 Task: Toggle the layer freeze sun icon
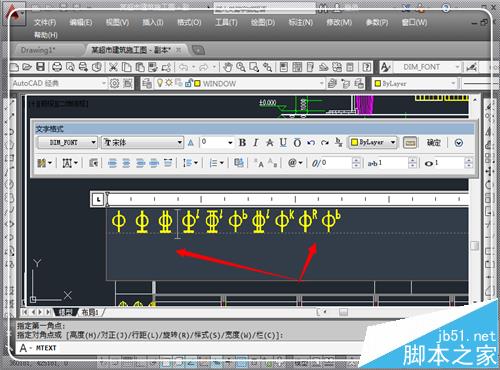tap(169, 83)
